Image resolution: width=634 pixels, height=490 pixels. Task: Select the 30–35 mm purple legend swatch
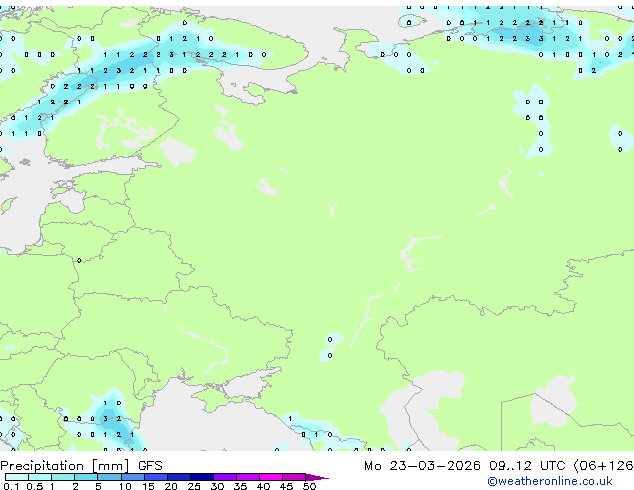click(224, 477)
